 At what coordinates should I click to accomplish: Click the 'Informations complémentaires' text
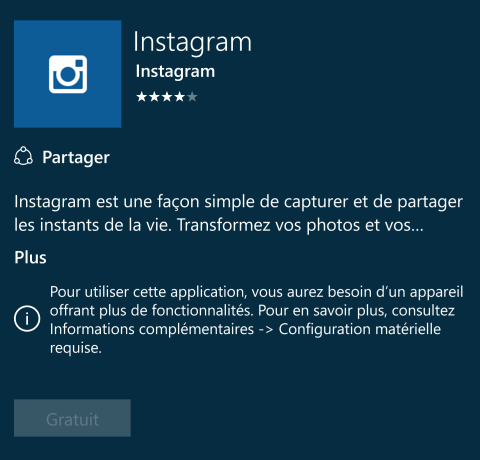[152, 329]
